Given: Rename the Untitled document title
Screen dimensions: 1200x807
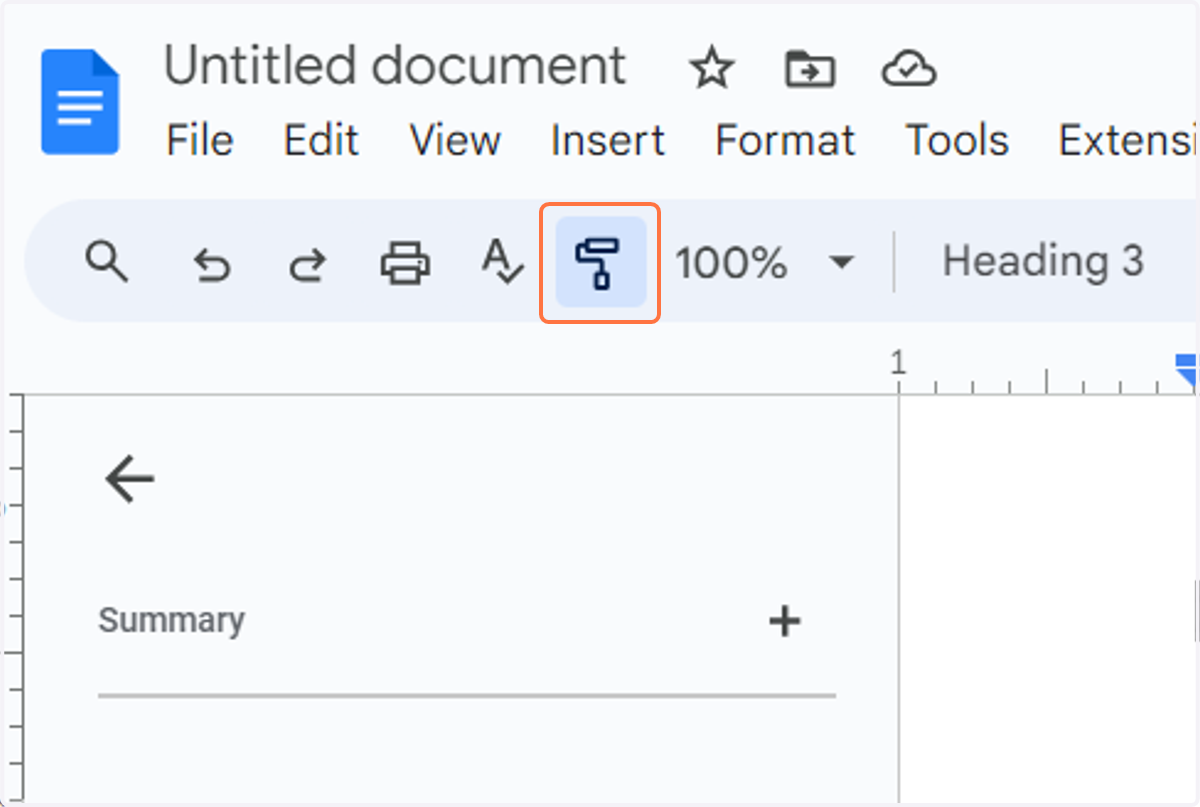Looking at the screenshot, I should (395, 66).
